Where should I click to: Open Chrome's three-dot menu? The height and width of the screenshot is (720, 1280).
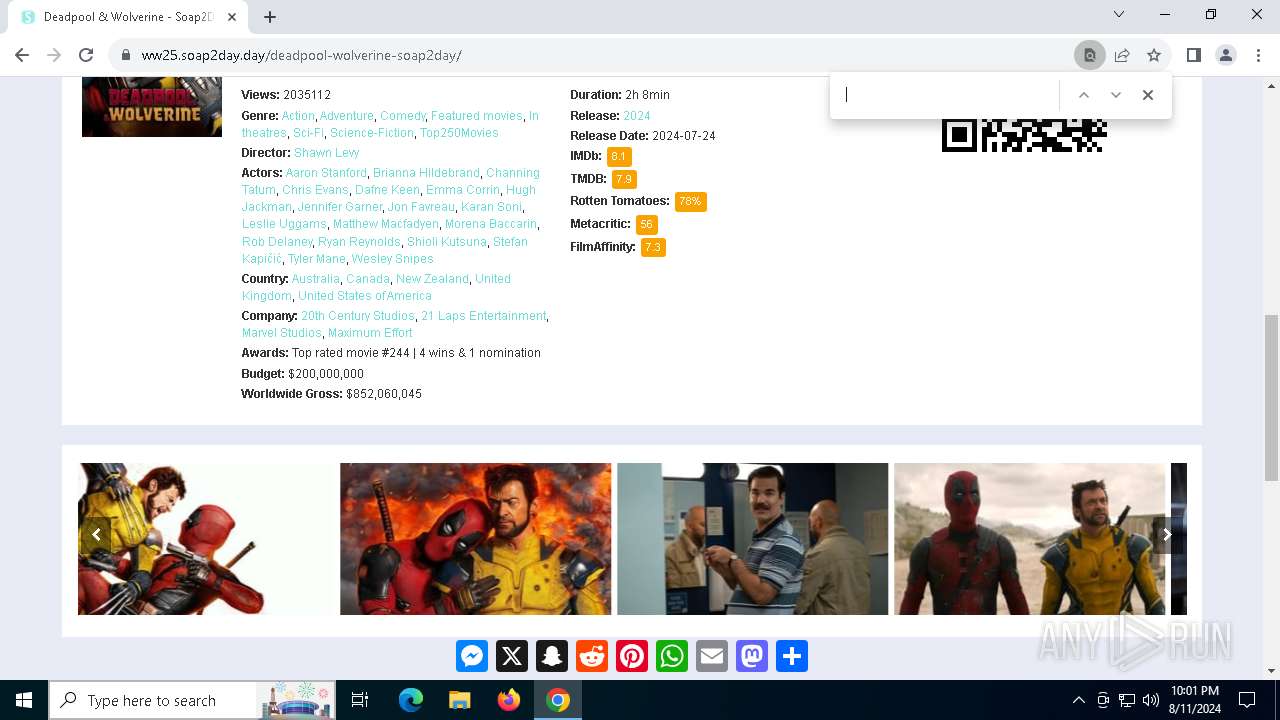(x=1258, y=55)
